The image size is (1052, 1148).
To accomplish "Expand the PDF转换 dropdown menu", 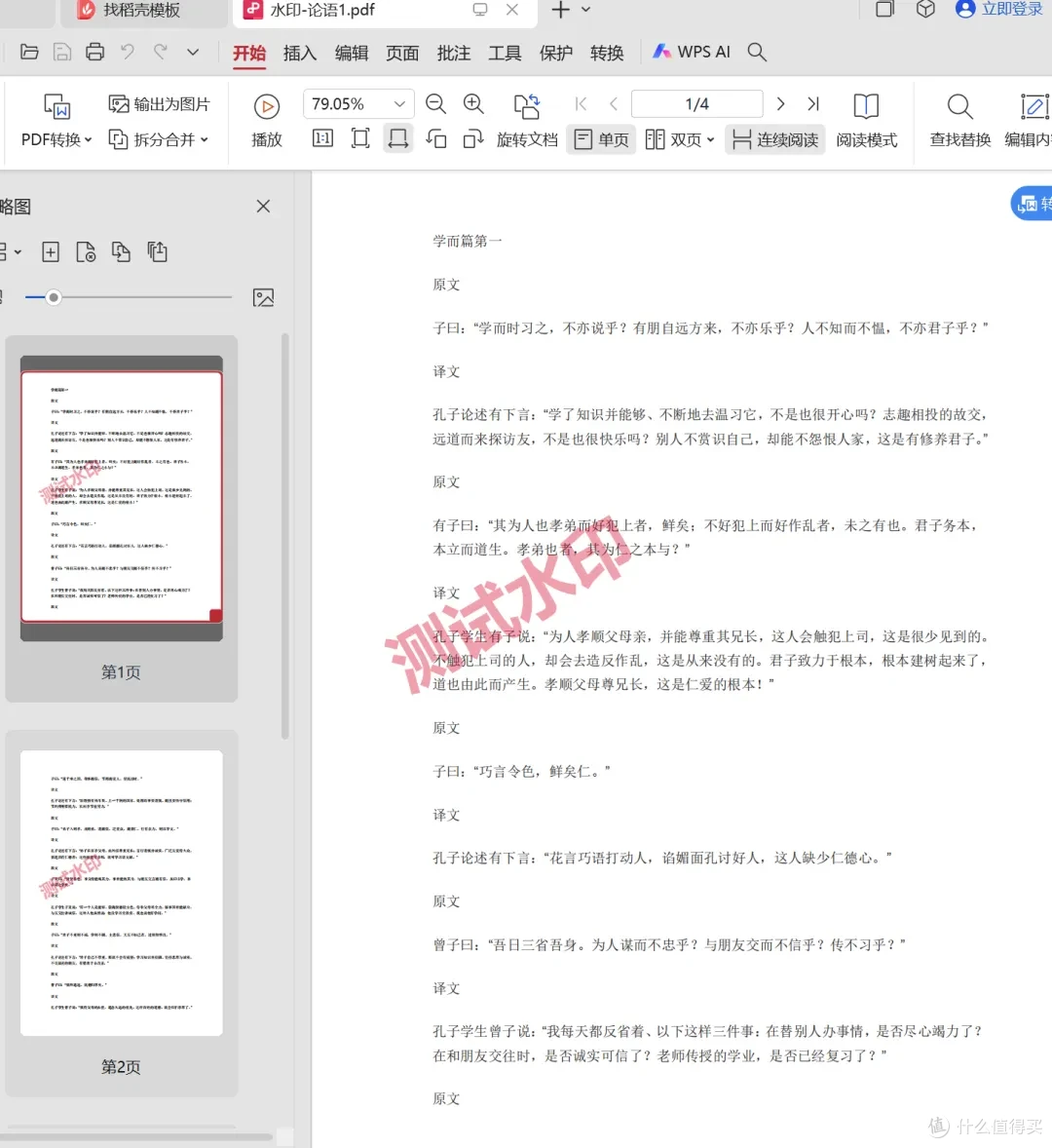I will pyautogui.click(x=56, y=139).
